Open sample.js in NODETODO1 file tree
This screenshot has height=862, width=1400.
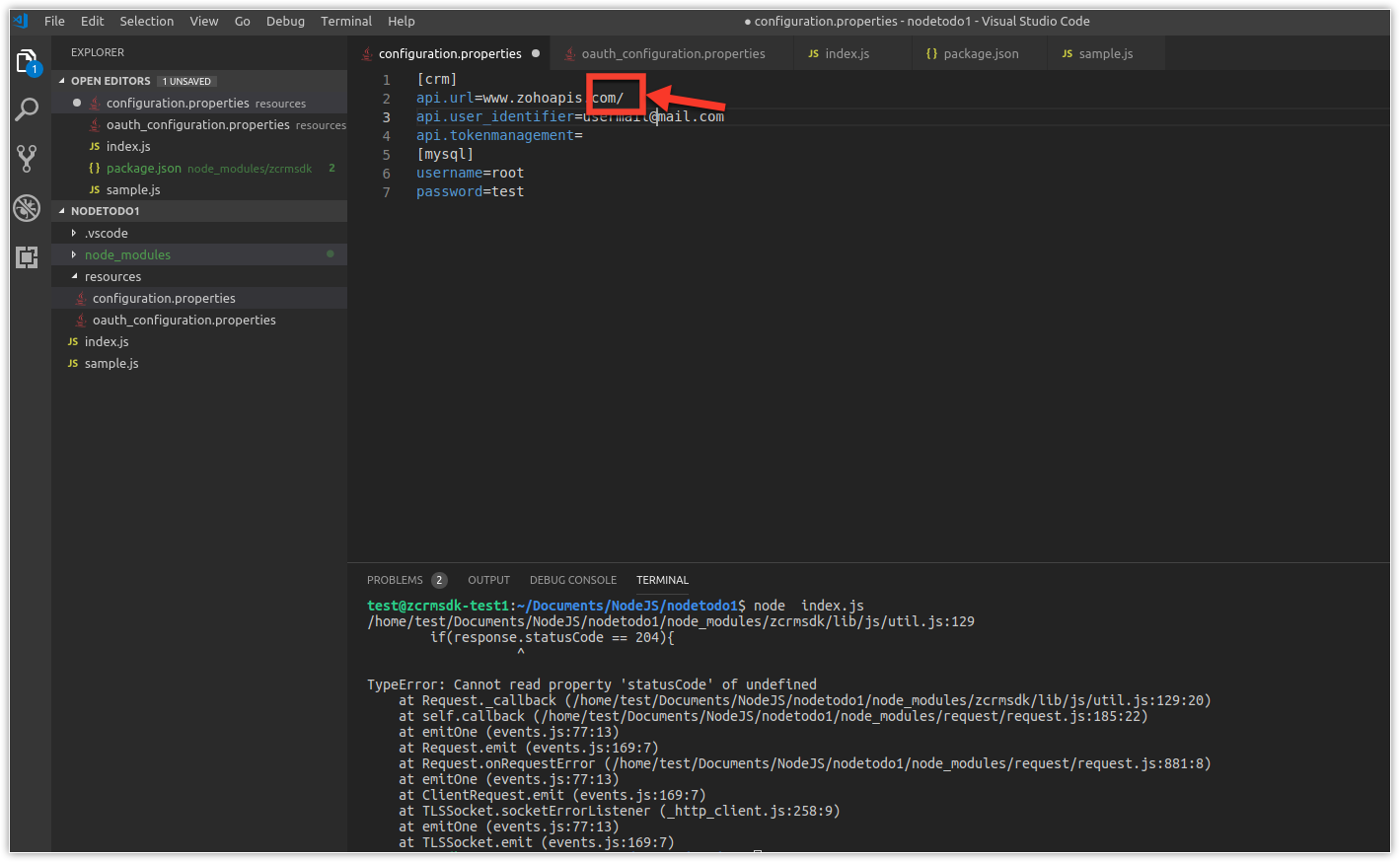coord(199,363)
